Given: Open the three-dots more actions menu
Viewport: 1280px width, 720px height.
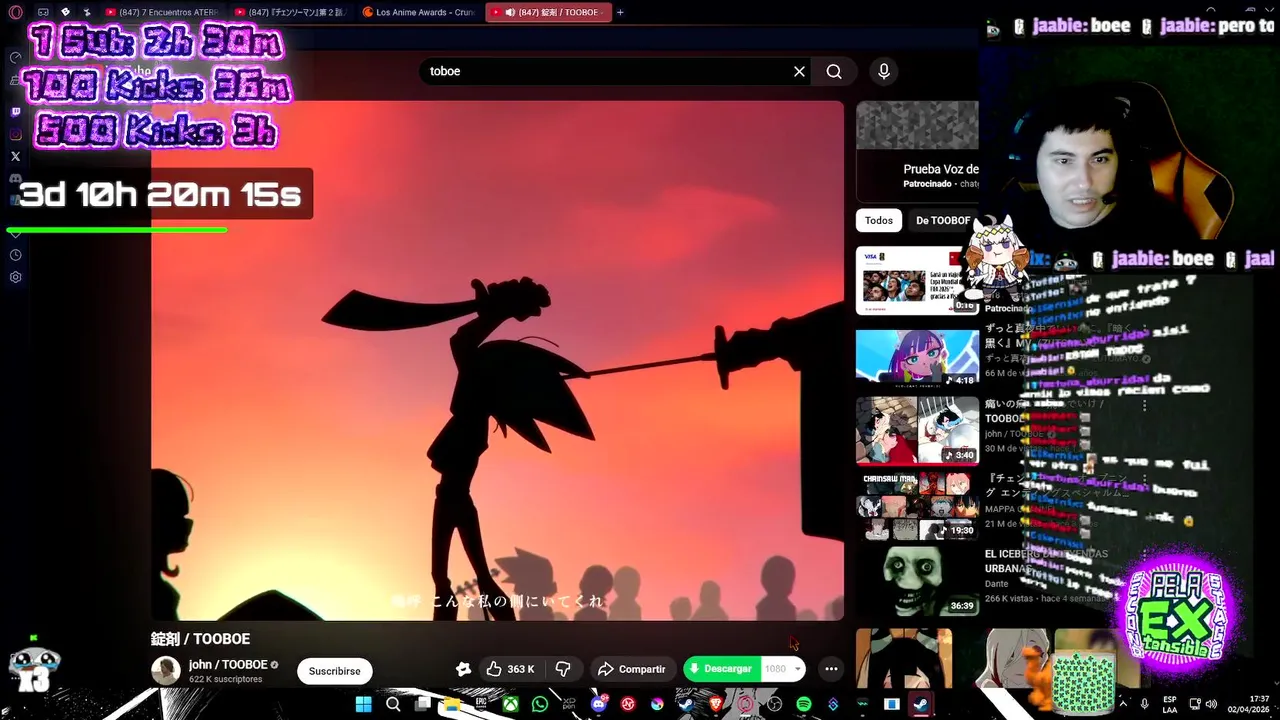Looking at the screenshot, I should click(x=831, y=669).
